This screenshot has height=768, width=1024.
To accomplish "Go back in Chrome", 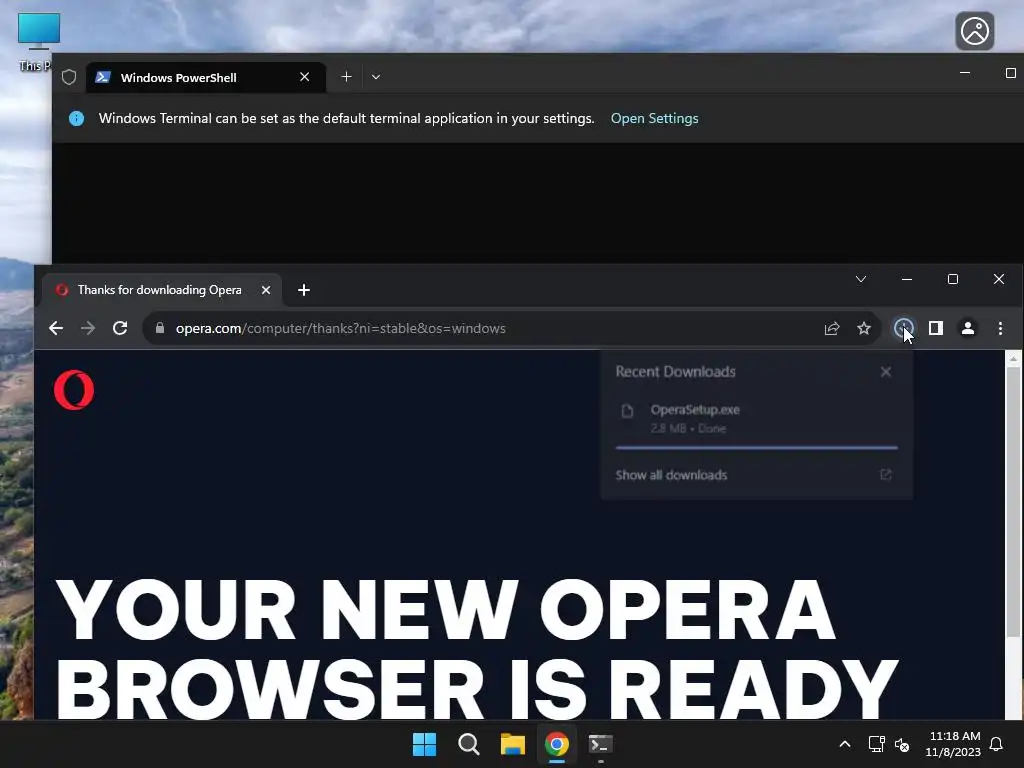I will pyautogui.click(x=56, y=328).
